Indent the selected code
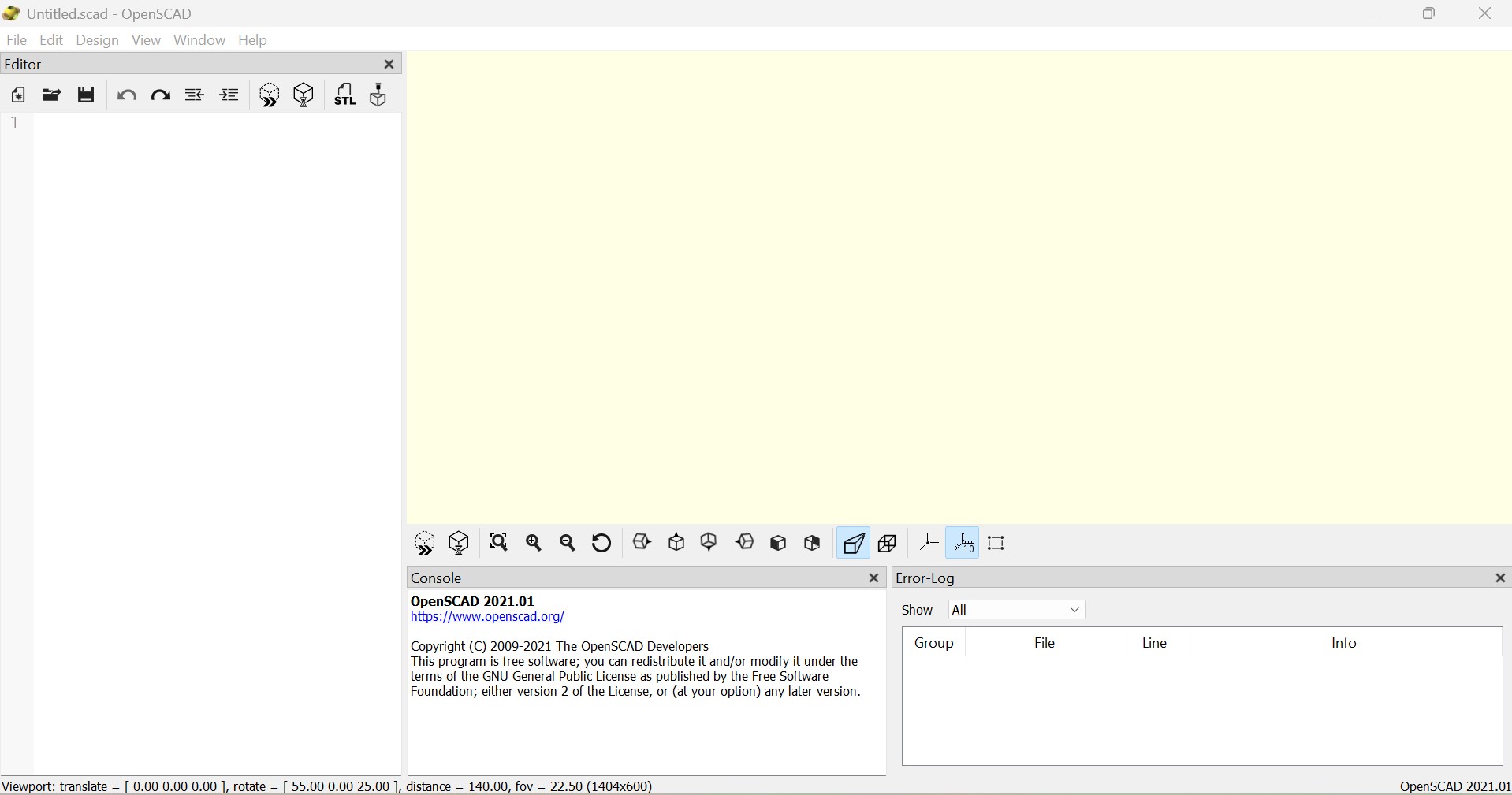 229,95
